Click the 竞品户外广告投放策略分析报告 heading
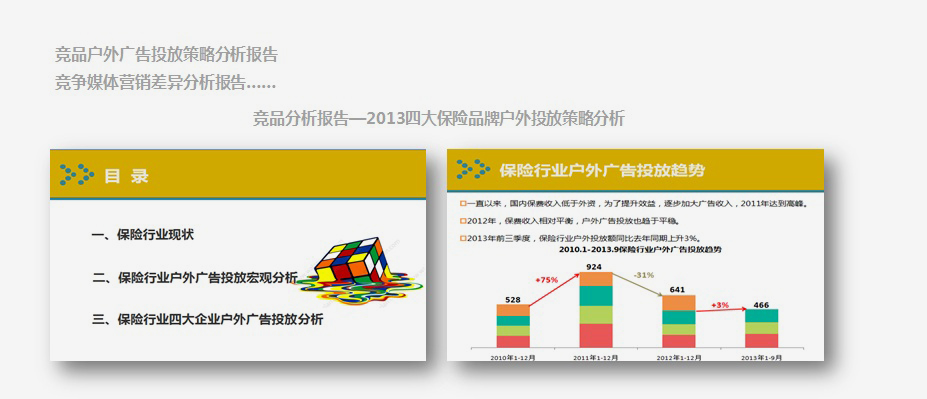This screenshot has width=927, height=399. pyautogui.click(x=166, y=55)
